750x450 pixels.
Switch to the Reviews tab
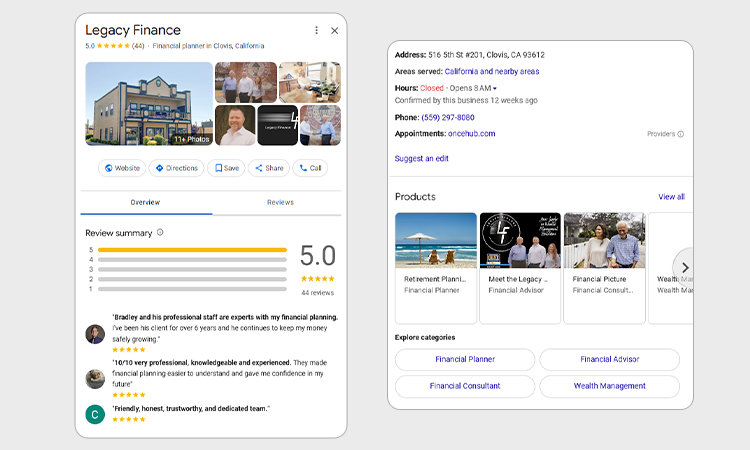coord(280,202)
